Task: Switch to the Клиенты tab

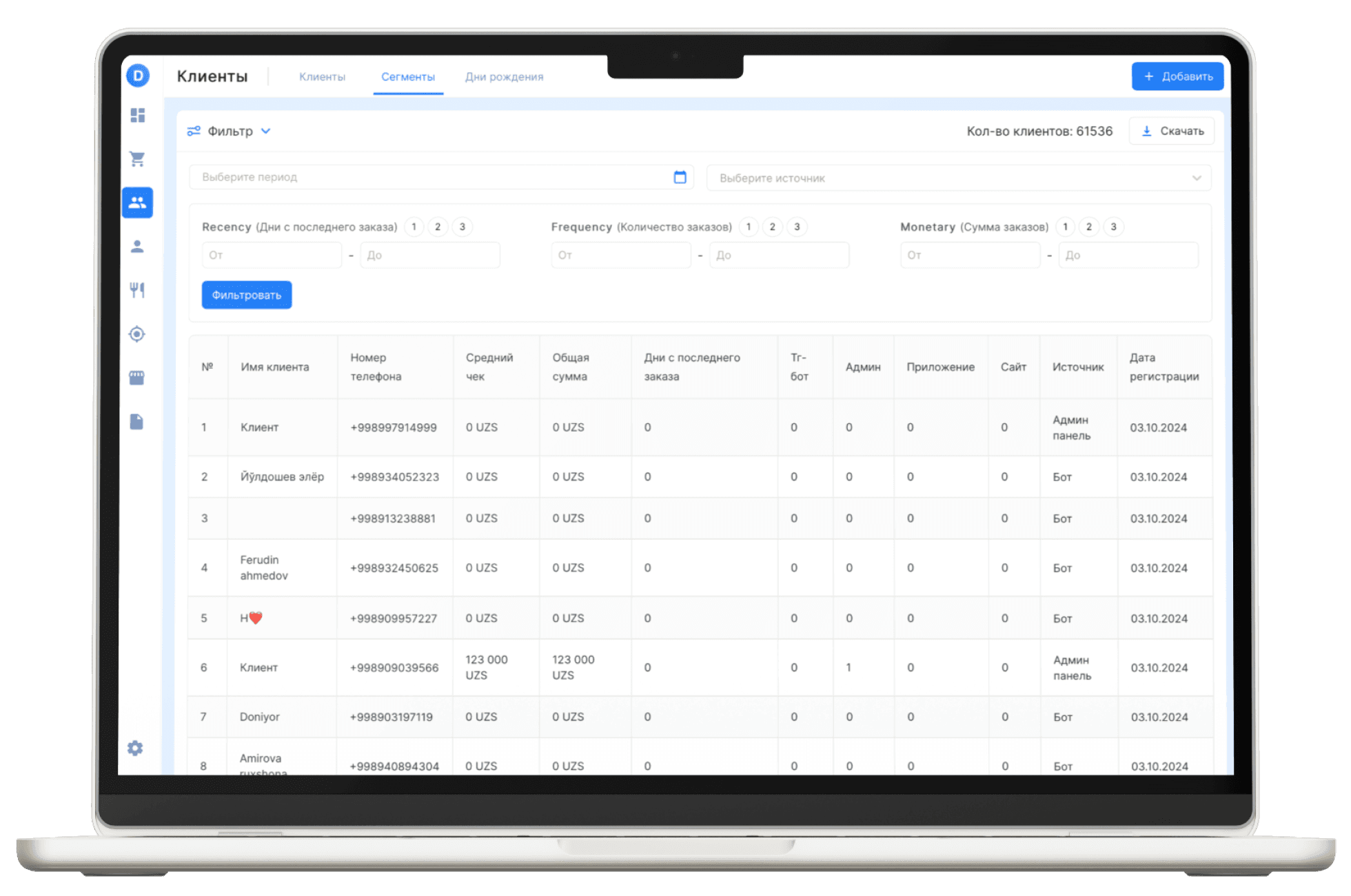Action: point(322,77)
